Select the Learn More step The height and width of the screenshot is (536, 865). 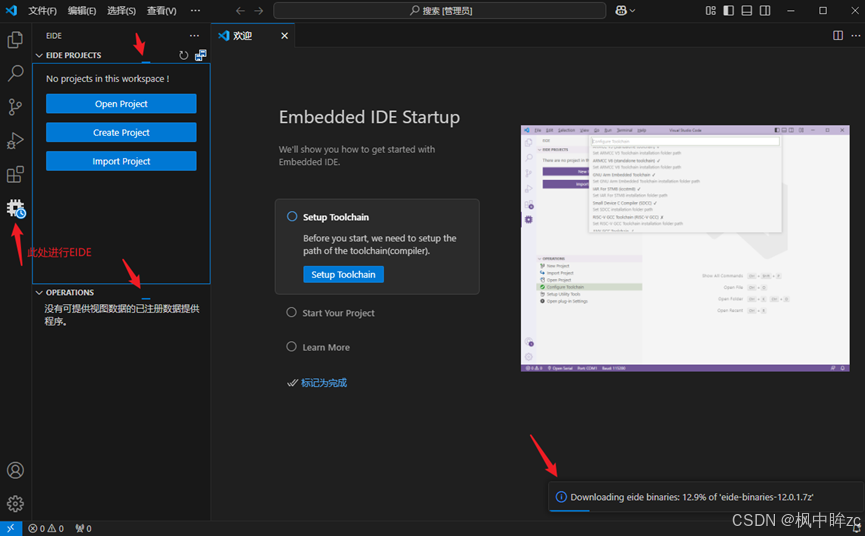318,347
